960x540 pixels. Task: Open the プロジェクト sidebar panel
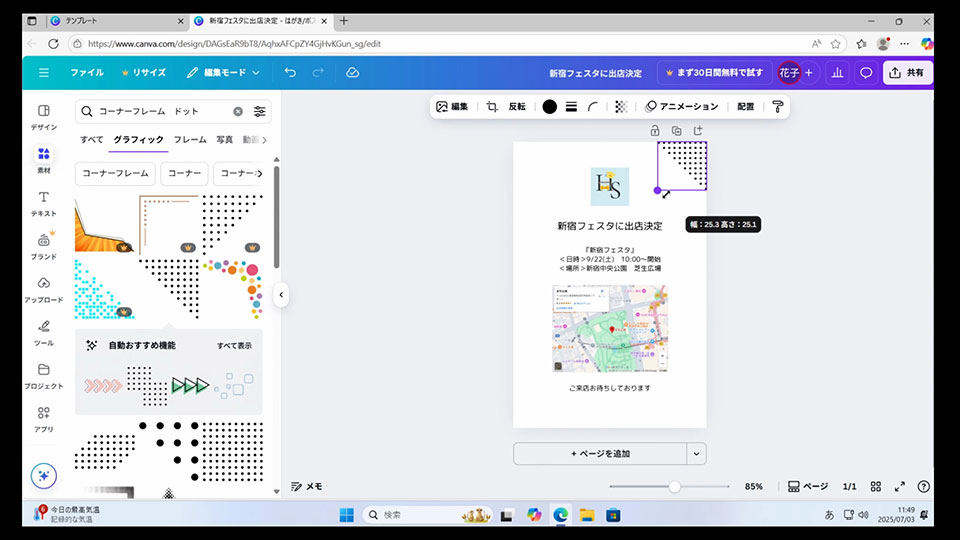[43, 376]
